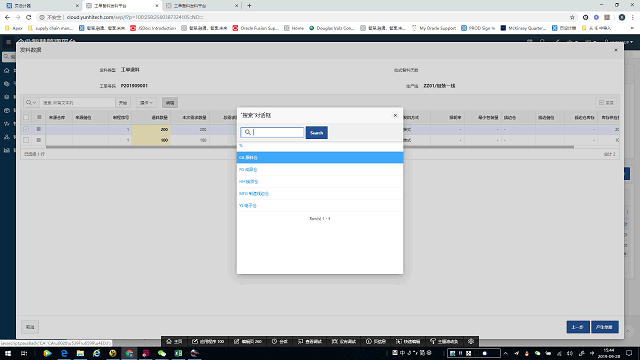640x360 pixels.
Task: Uncheck the checkbox of the row with 200
Action: coord(26,129)
